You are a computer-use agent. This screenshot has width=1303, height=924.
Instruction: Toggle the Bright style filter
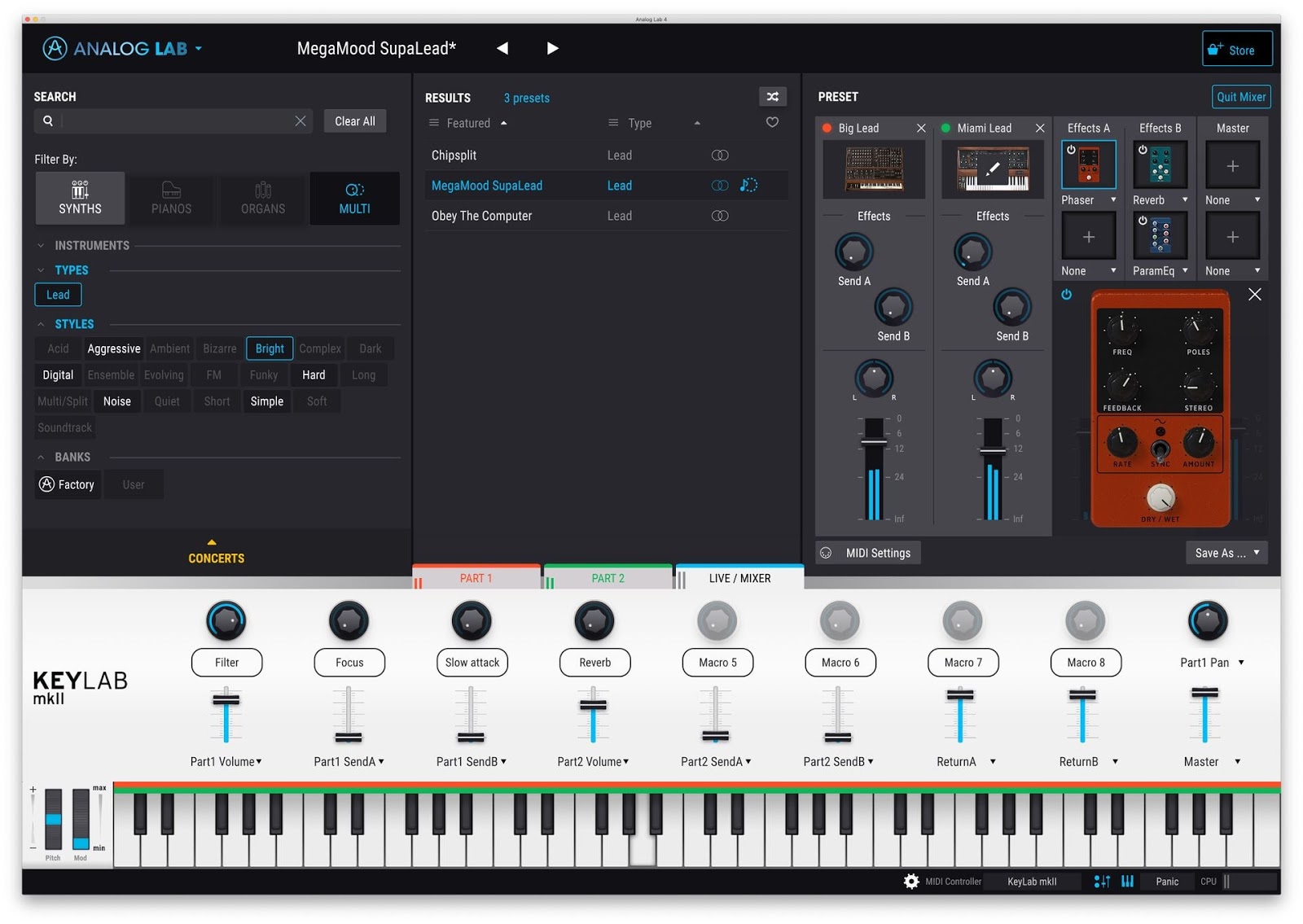pos(270,348)
